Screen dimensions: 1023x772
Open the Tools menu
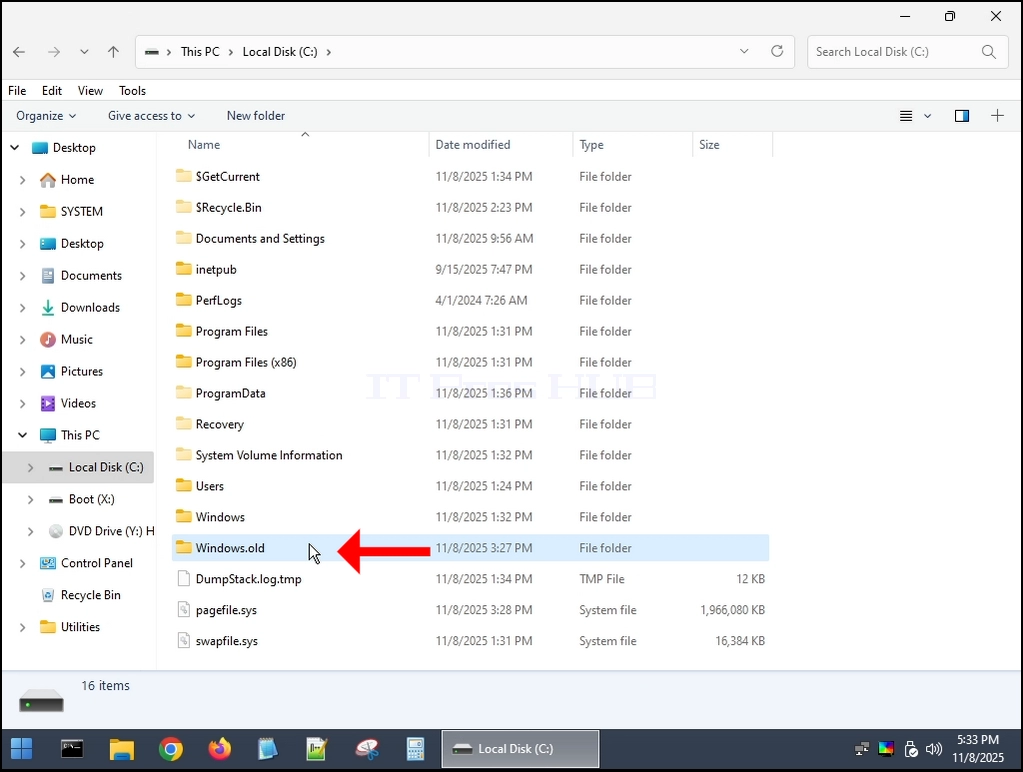[132, 91]
